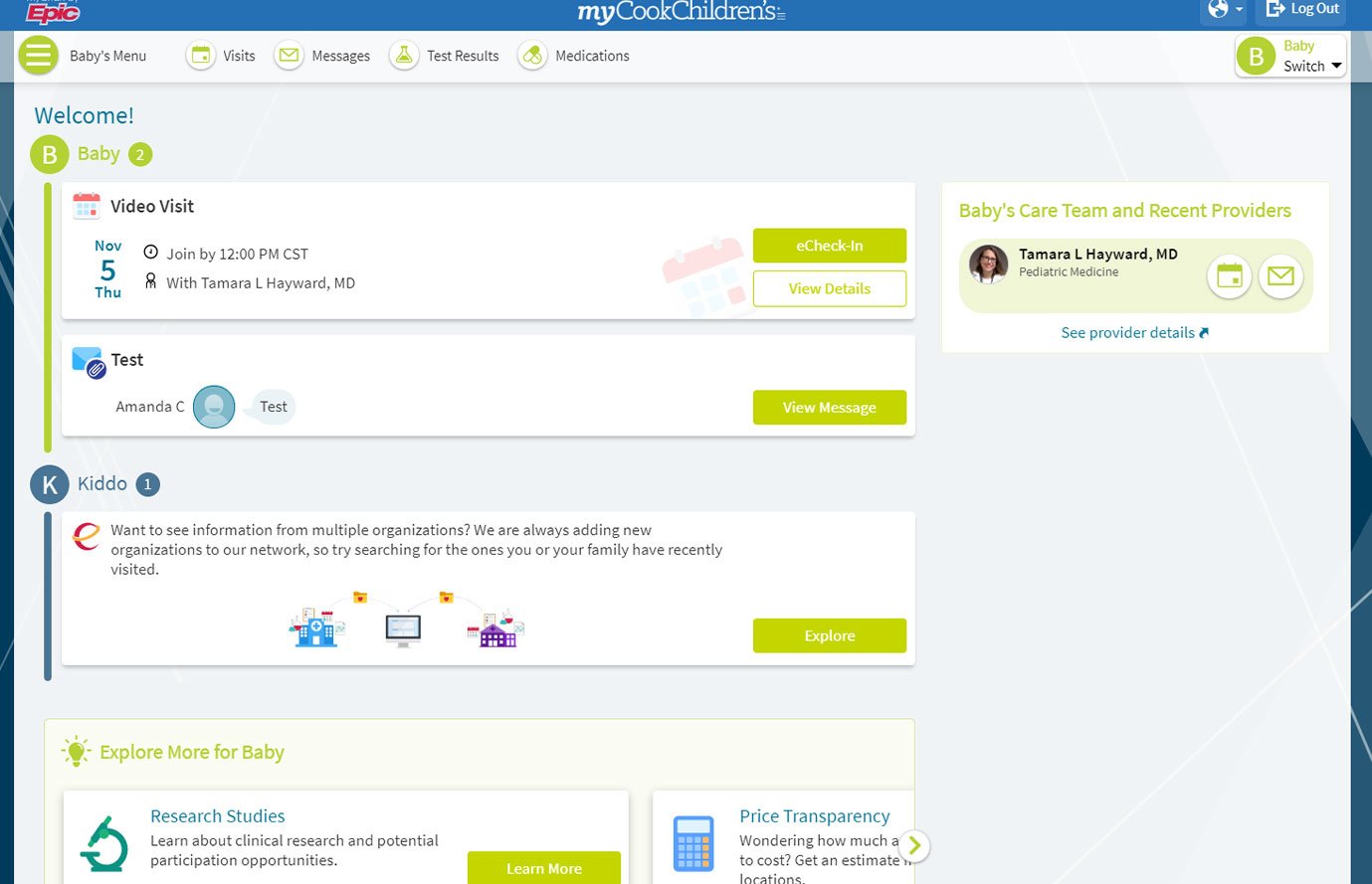Select Kiddo profile heading

[x=101, y=484]
